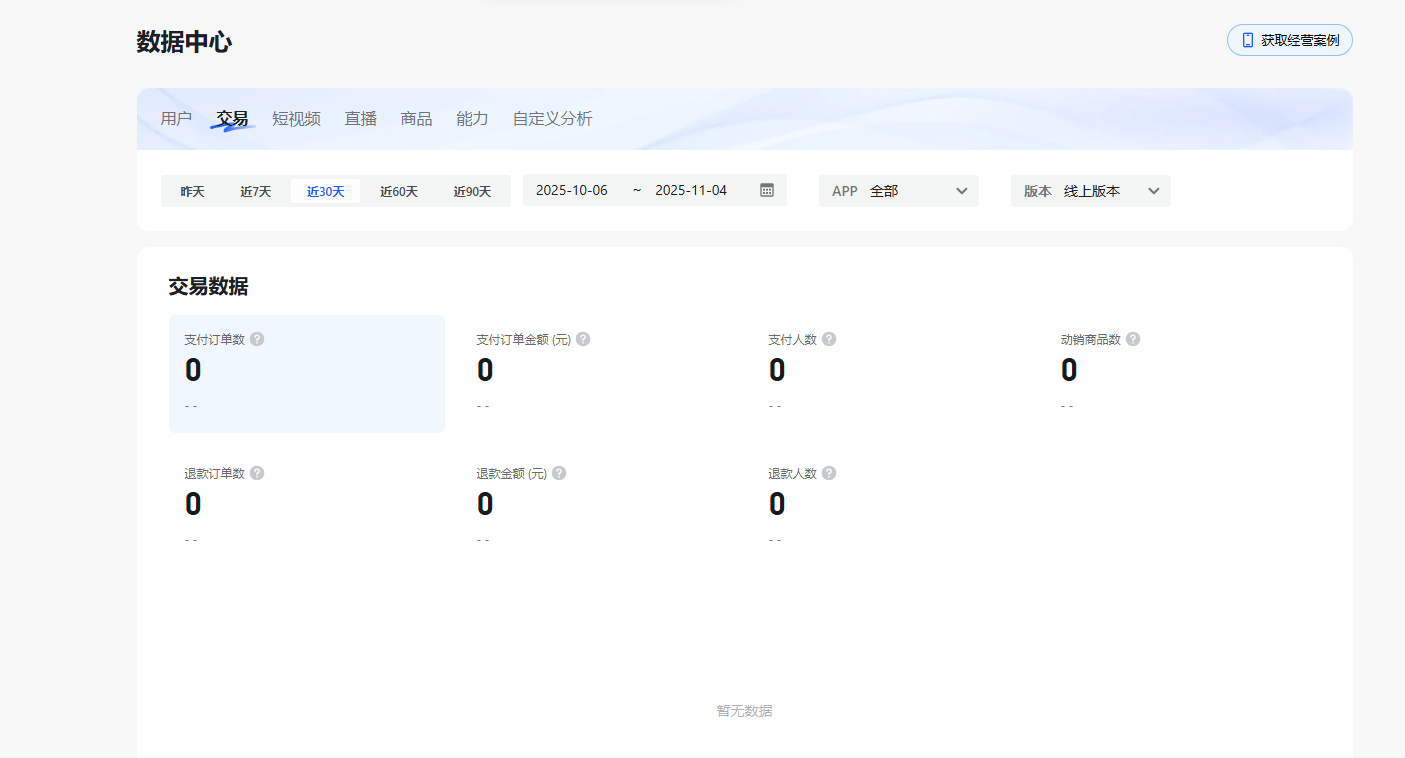Click help icon next to 支付订单数
This screenshot has height=758, width=1405.
click(257, 339)
